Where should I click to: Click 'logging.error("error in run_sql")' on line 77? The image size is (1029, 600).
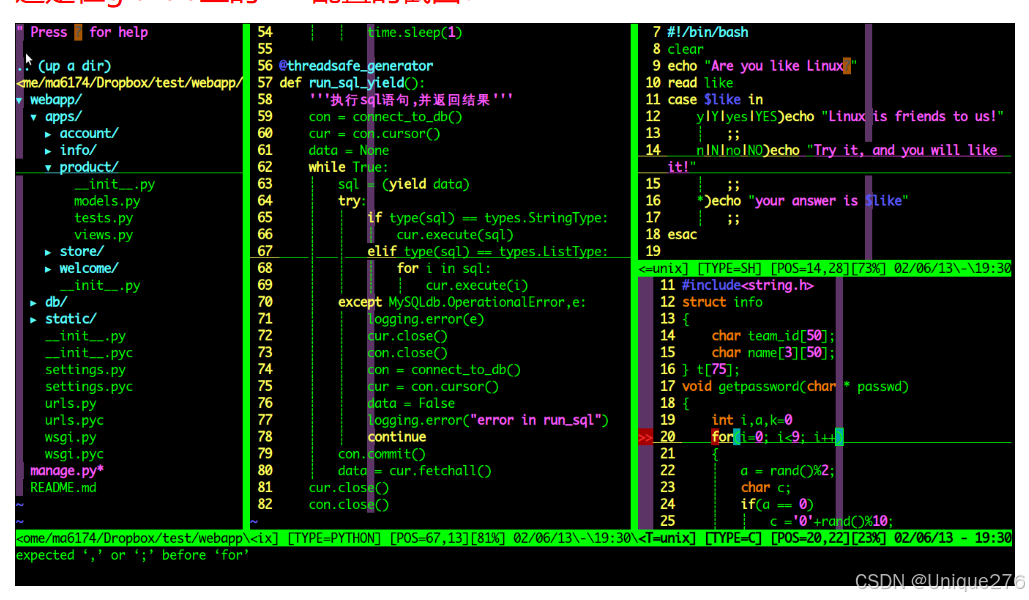pos(488,421)
